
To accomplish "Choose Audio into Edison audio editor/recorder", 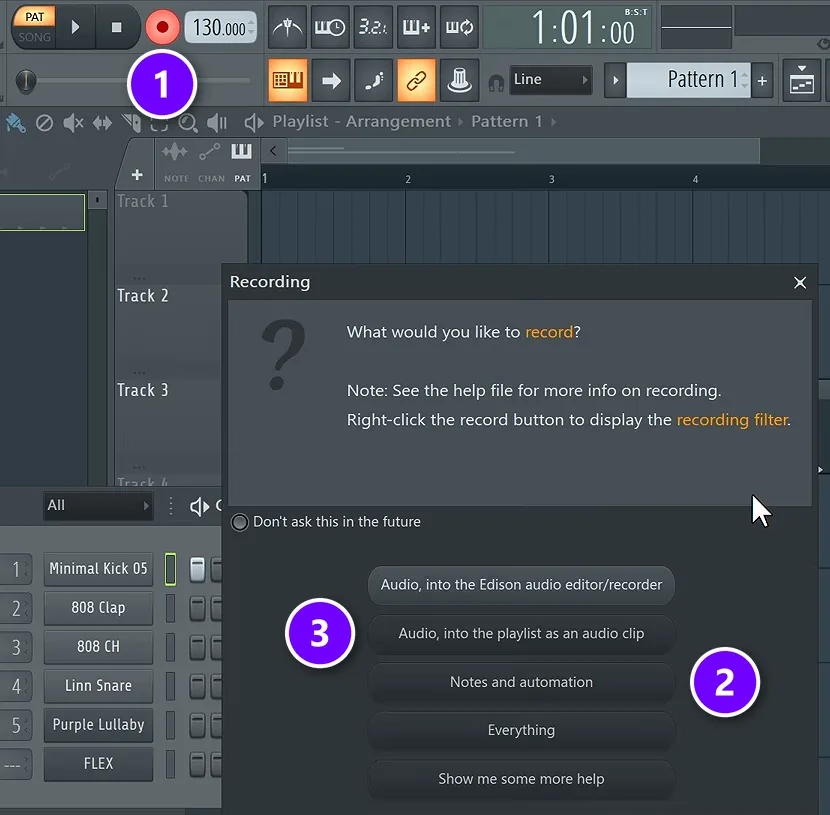I will tap(521, 585).
